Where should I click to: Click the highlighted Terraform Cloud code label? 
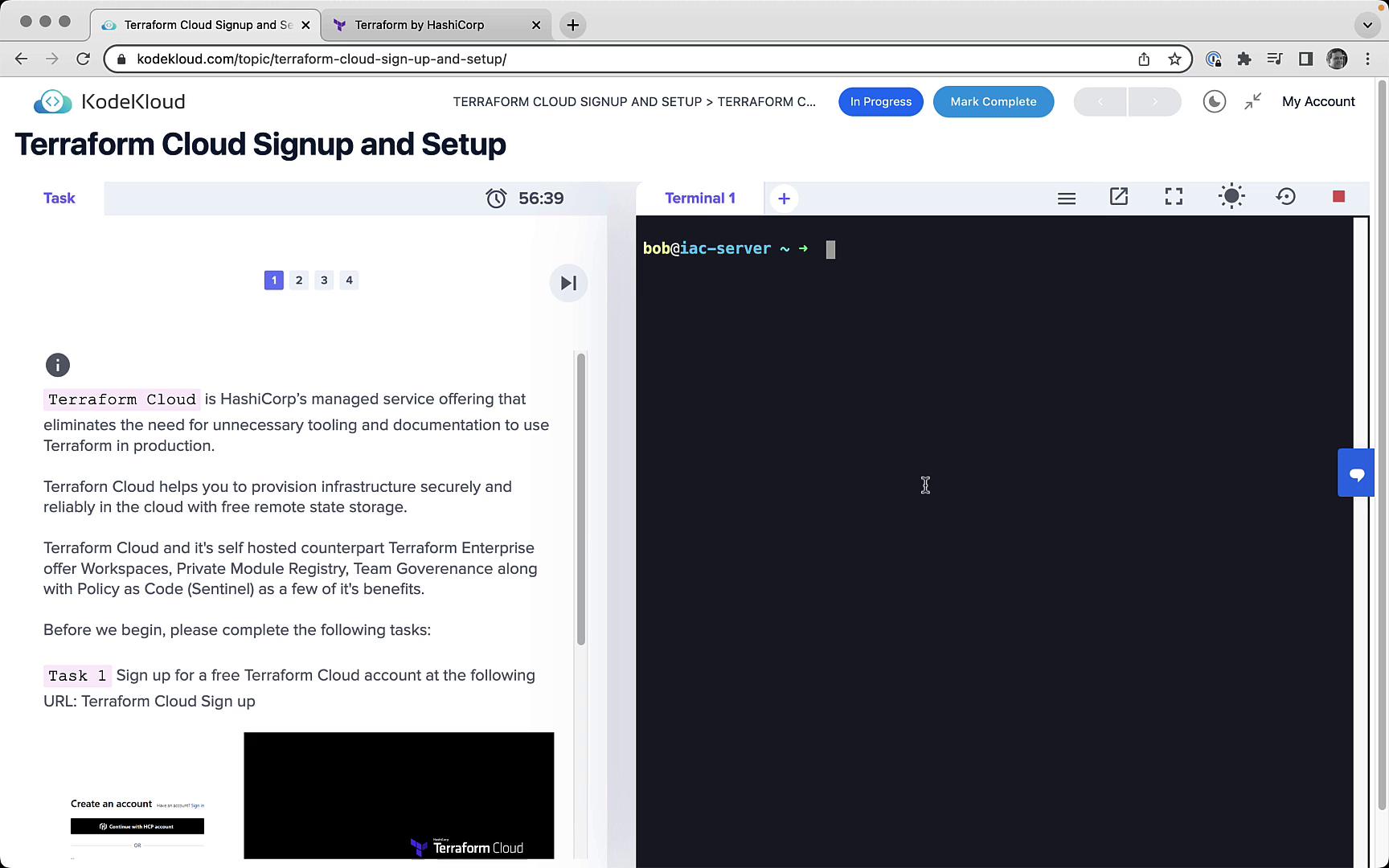pyautogui.click(x=121, y=399)
